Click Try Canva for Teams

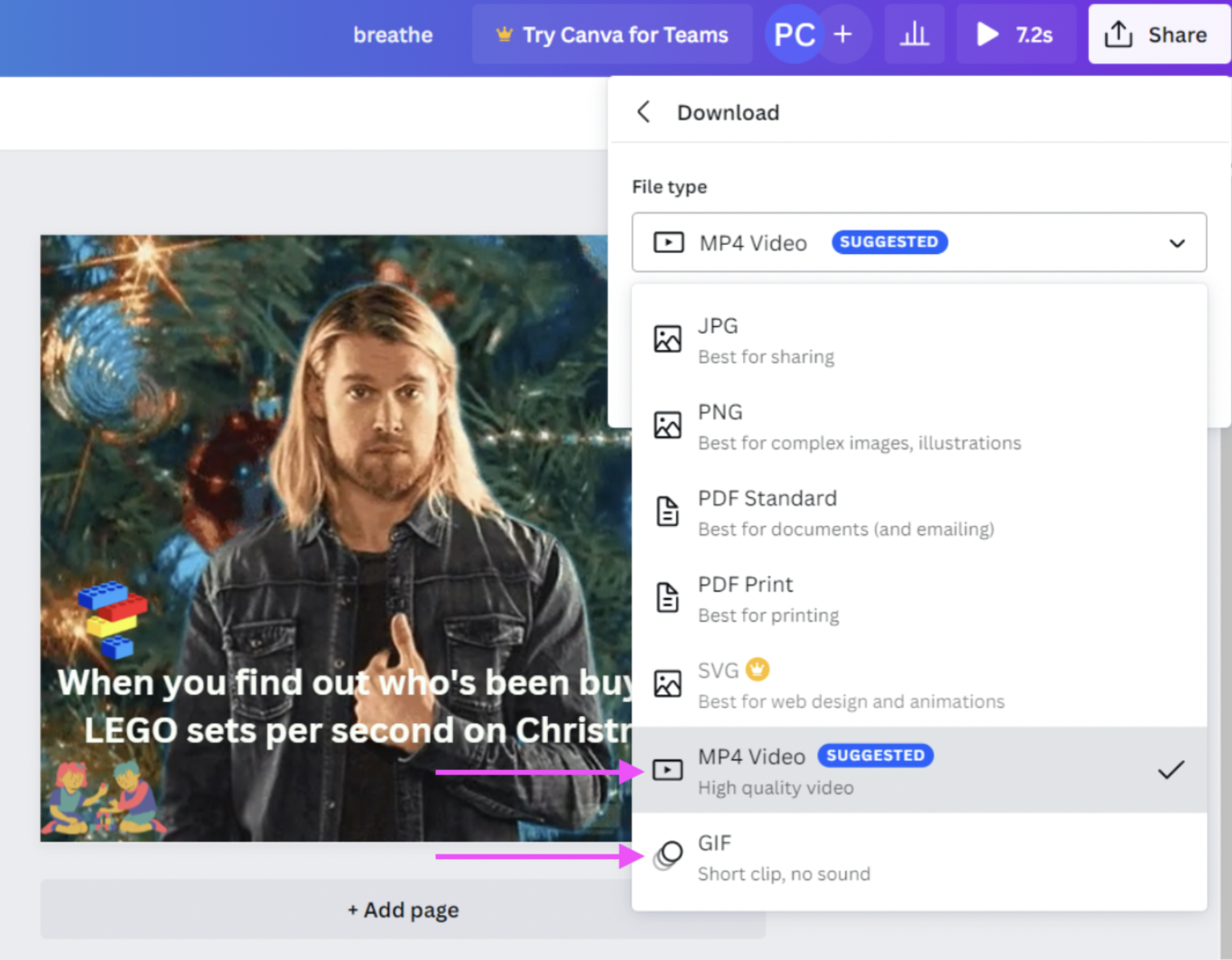(612, 34)
